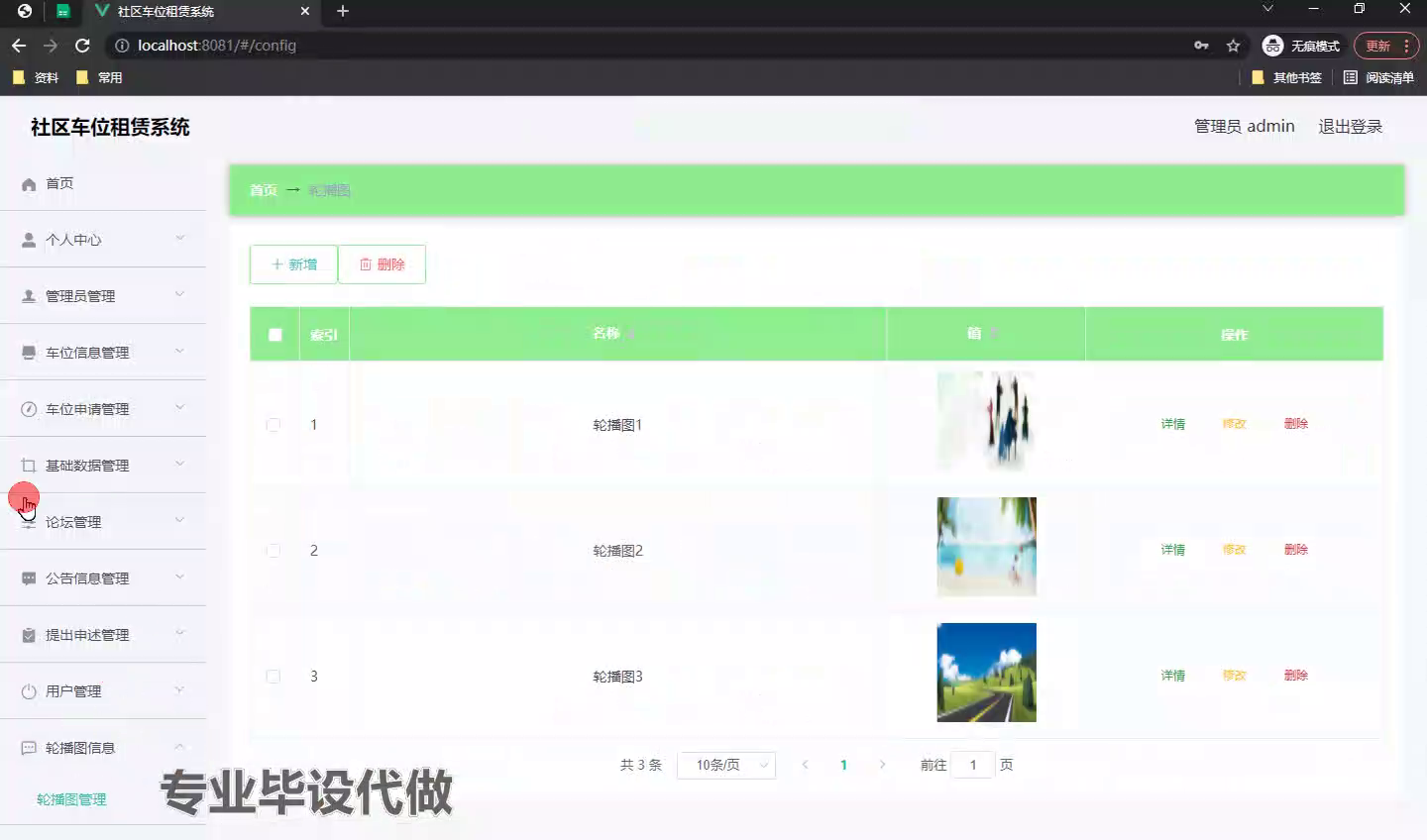Click 删除 for 轮播图3
Image resolution: width=1427 pixels, height=840 pixels.
(x=1296, y=676)
